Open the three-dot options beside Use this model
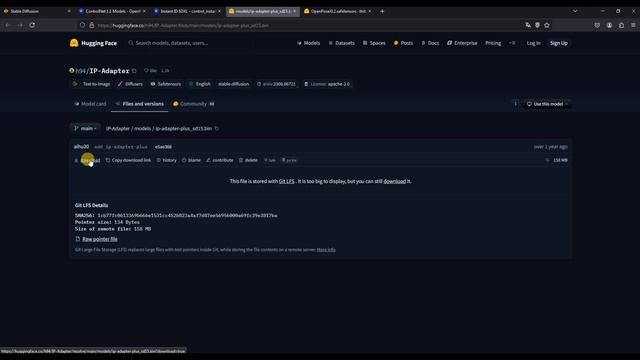 516,104
